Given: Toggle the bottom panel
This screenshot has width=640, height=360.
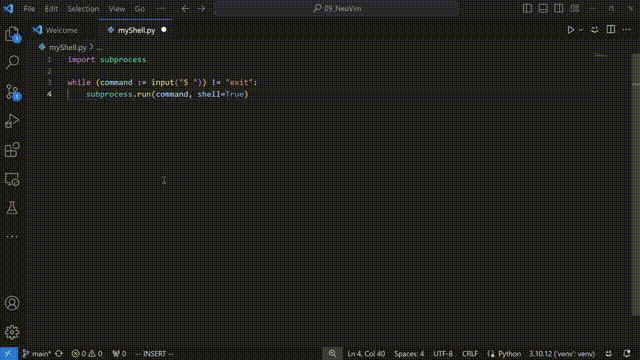Looking at the screenshot, I should (543, 9).
